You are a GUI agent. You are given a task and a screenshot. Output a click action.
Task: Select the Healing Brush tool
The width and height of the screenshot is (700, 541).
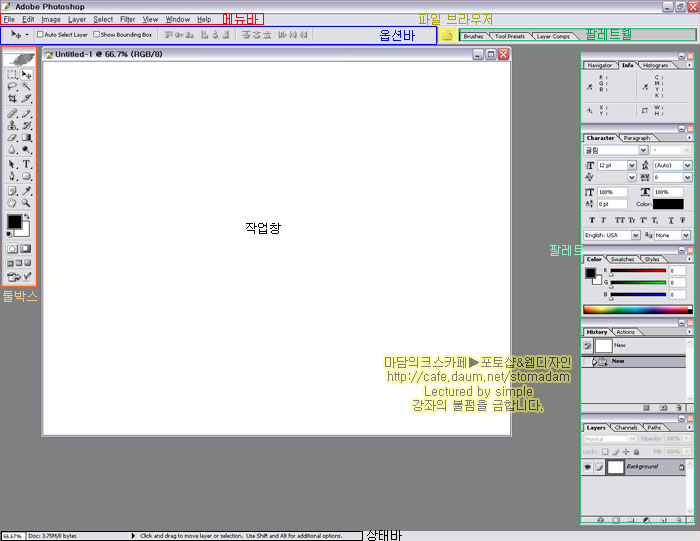tap(12, 113)
